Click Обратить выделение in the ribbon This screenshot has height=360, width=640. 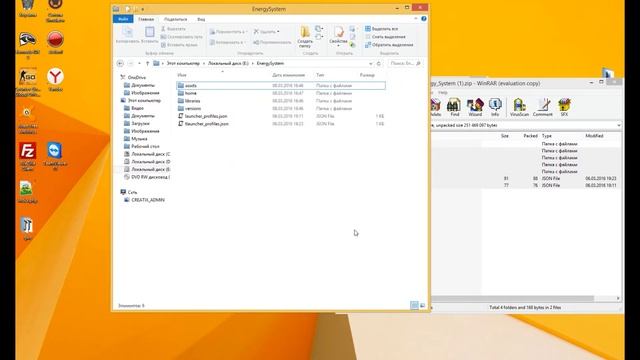pyautogui.click(x=389, y=45)
